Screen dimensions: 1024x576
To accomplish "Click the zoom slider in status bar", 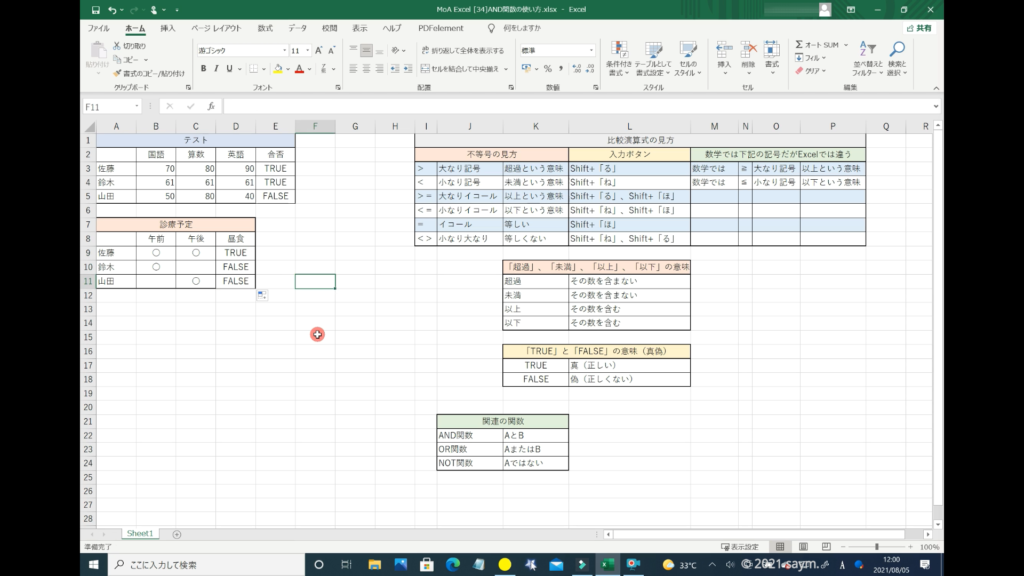I will [877, 547].
